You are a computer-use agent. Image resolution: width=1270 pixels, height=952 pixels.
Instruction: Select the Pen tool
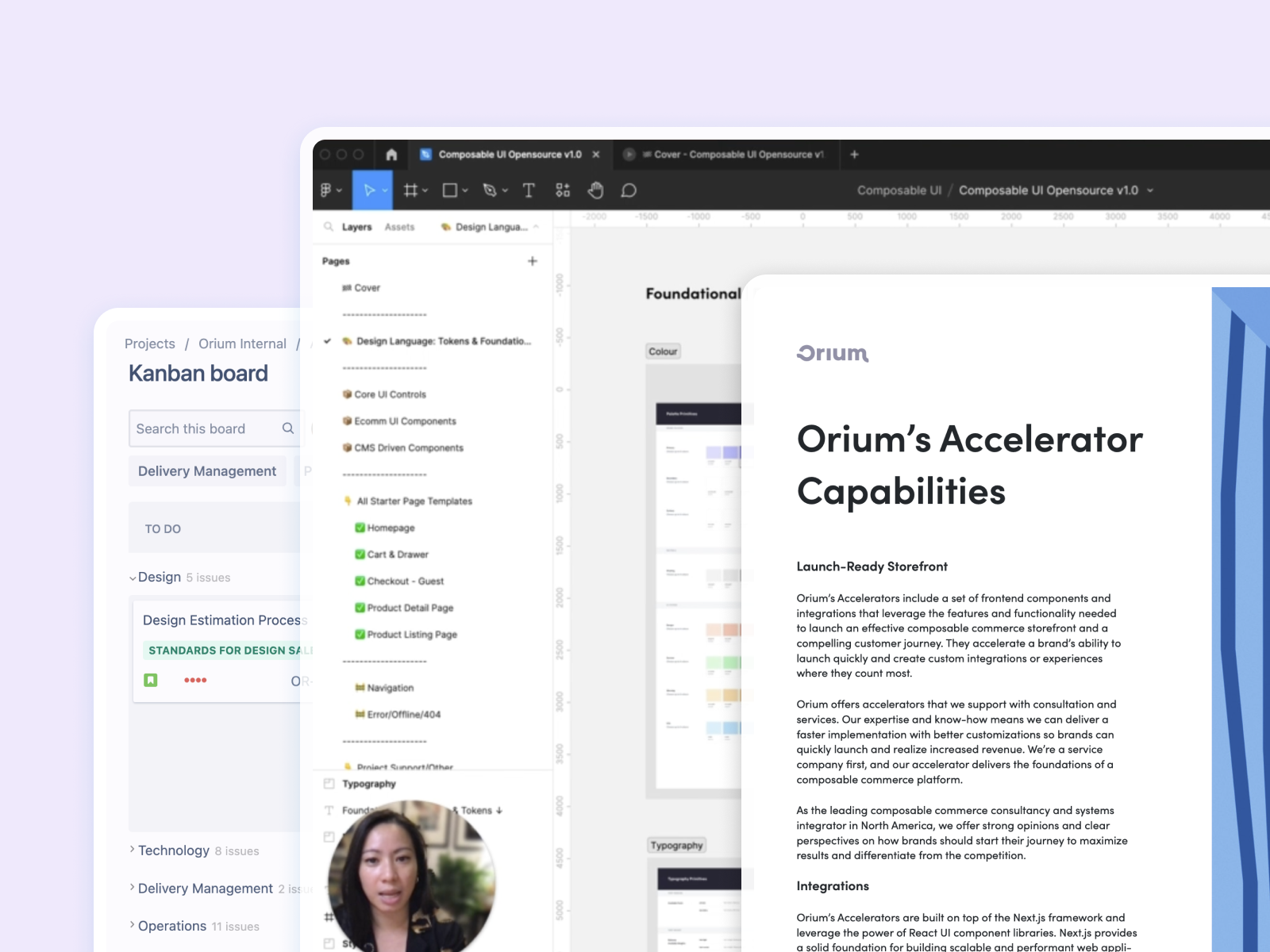coord(490,190)
